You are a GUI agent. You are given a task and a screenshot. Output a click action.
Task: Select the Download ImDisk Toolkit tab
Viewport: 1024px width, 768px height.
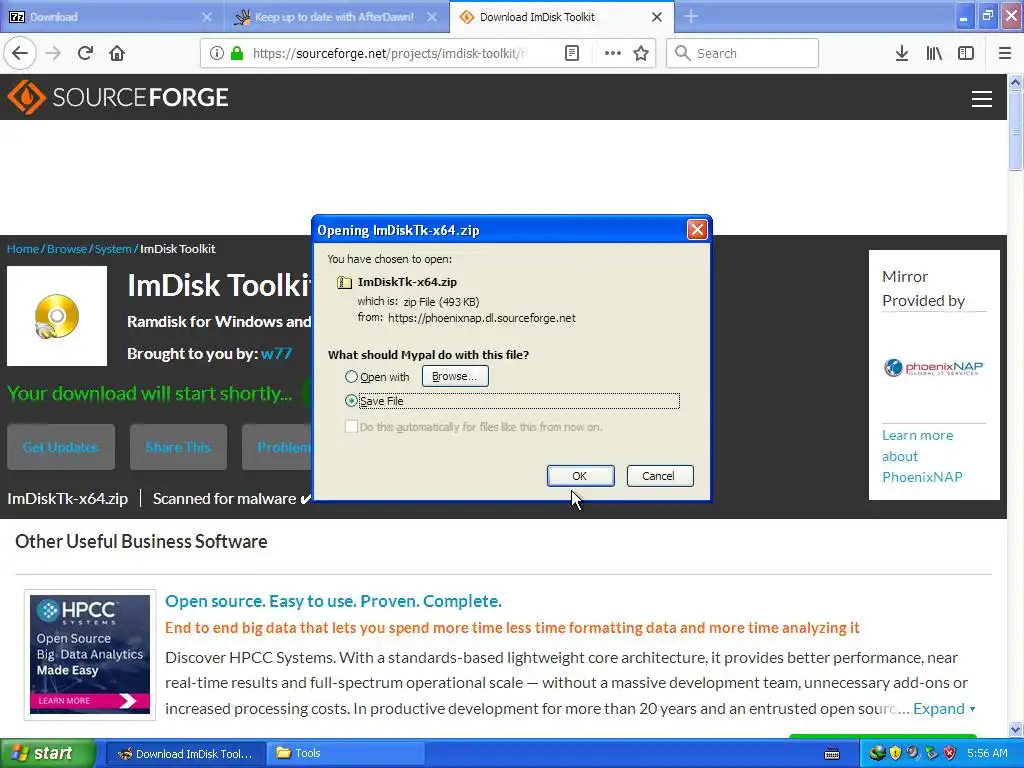click(562, 17)
